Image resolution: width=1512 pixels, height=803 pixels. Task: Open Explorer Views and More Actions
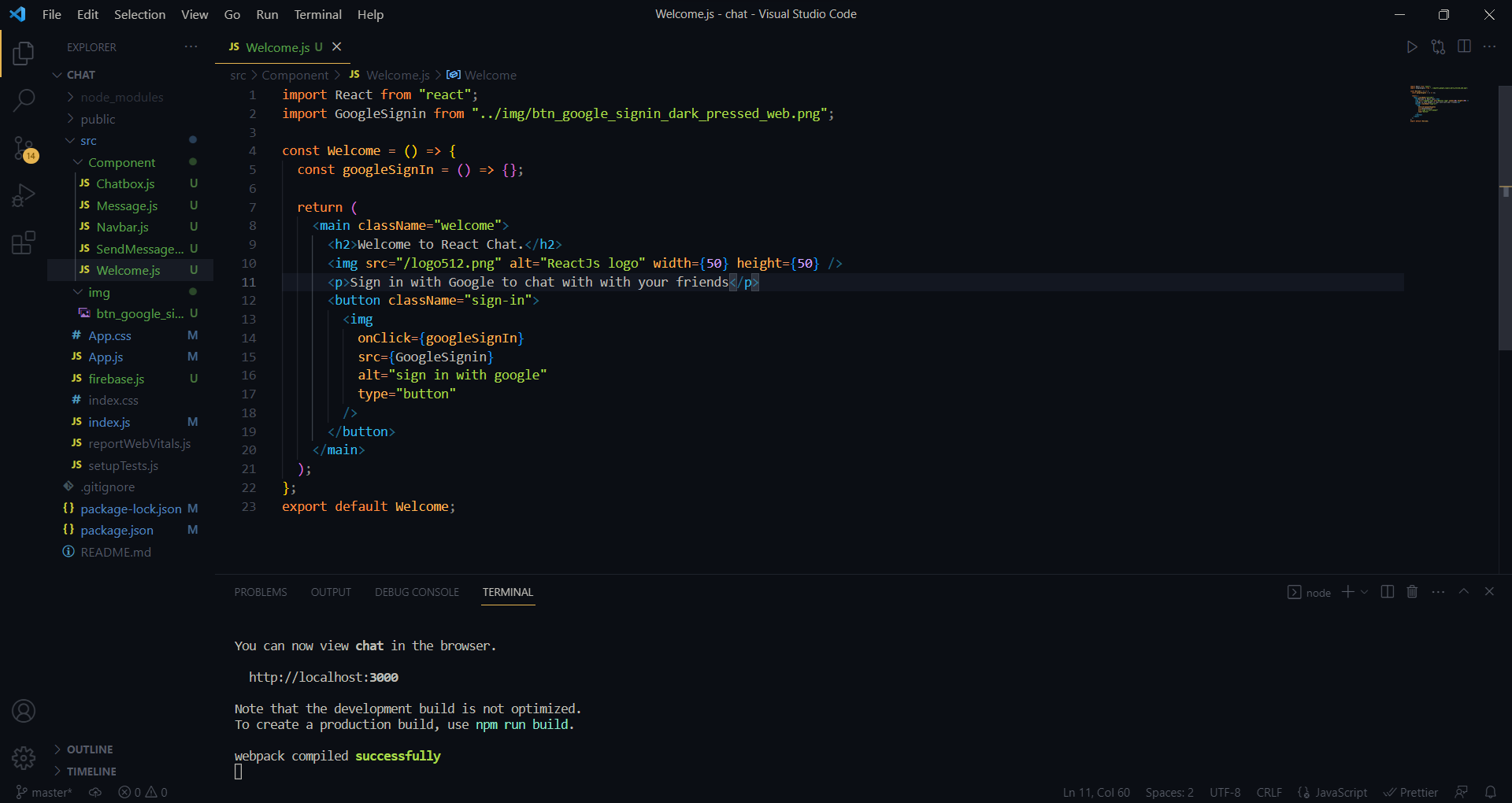(191, 46)
